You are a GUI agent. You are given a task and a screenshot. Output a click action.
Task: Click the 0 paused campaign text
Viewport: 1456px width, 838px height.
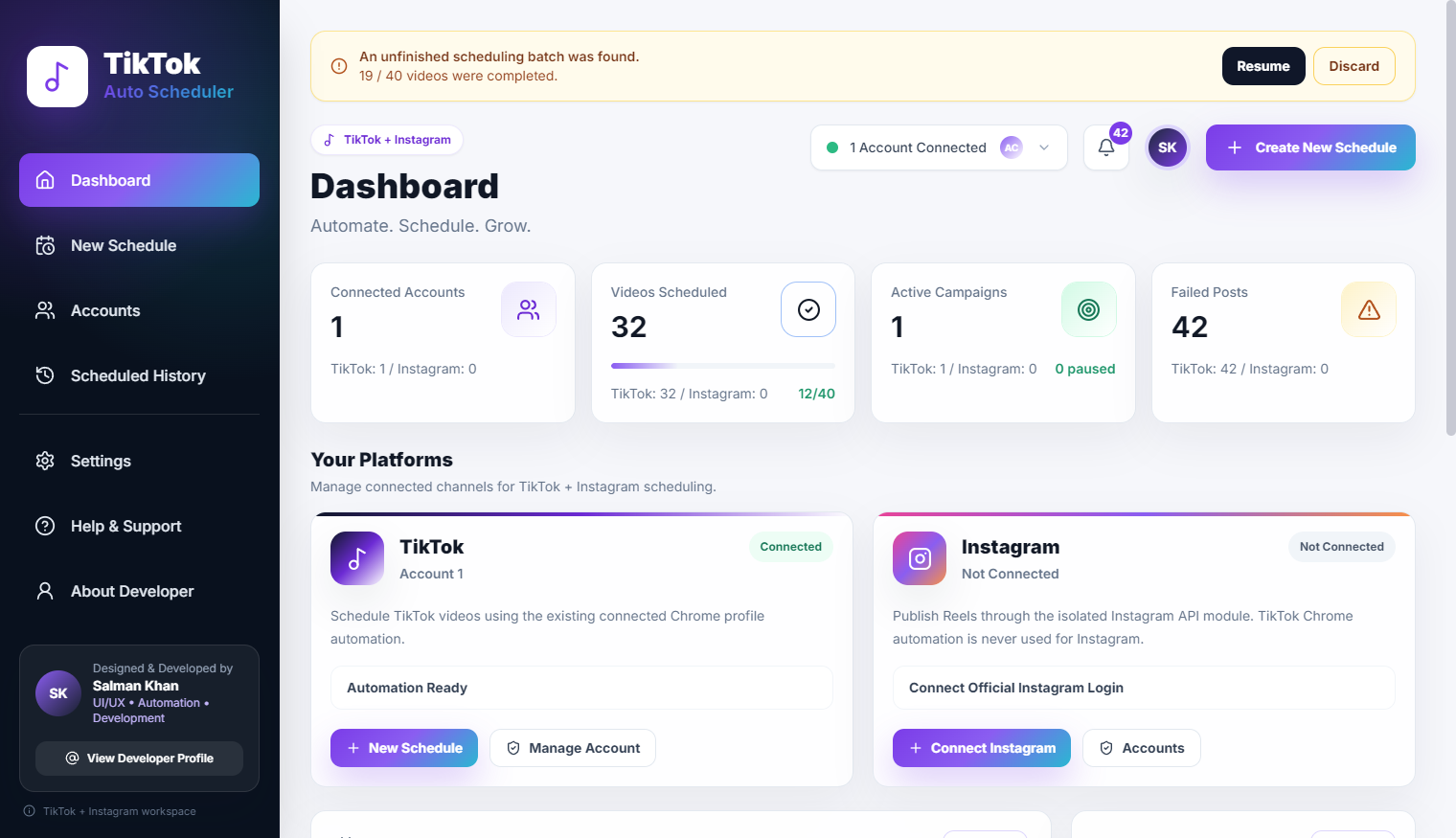[x=1085, y=369]
